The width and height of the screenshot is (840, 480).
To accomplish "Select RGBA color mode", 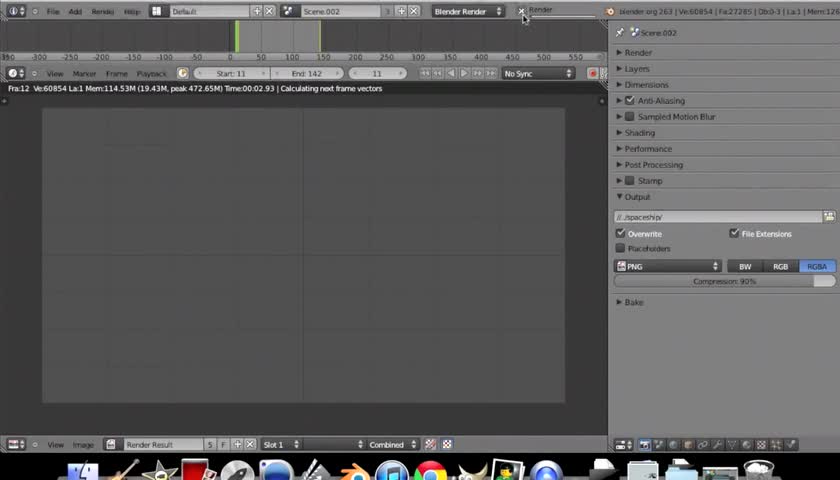I will click(817, 266).
